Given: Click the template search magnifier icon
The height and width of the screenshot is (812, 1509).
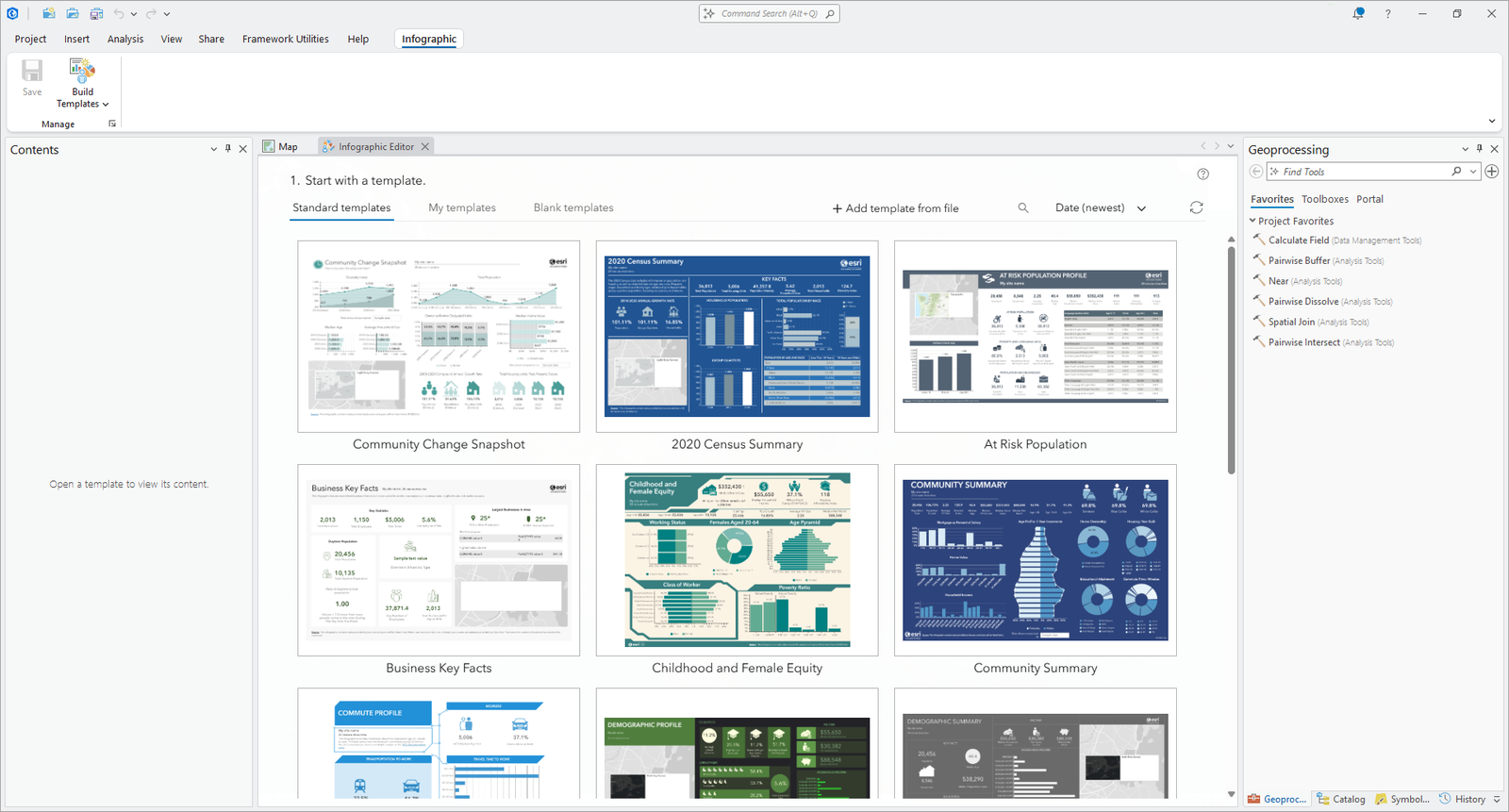Looking at the screenshot, I should tap(1023, 207).
